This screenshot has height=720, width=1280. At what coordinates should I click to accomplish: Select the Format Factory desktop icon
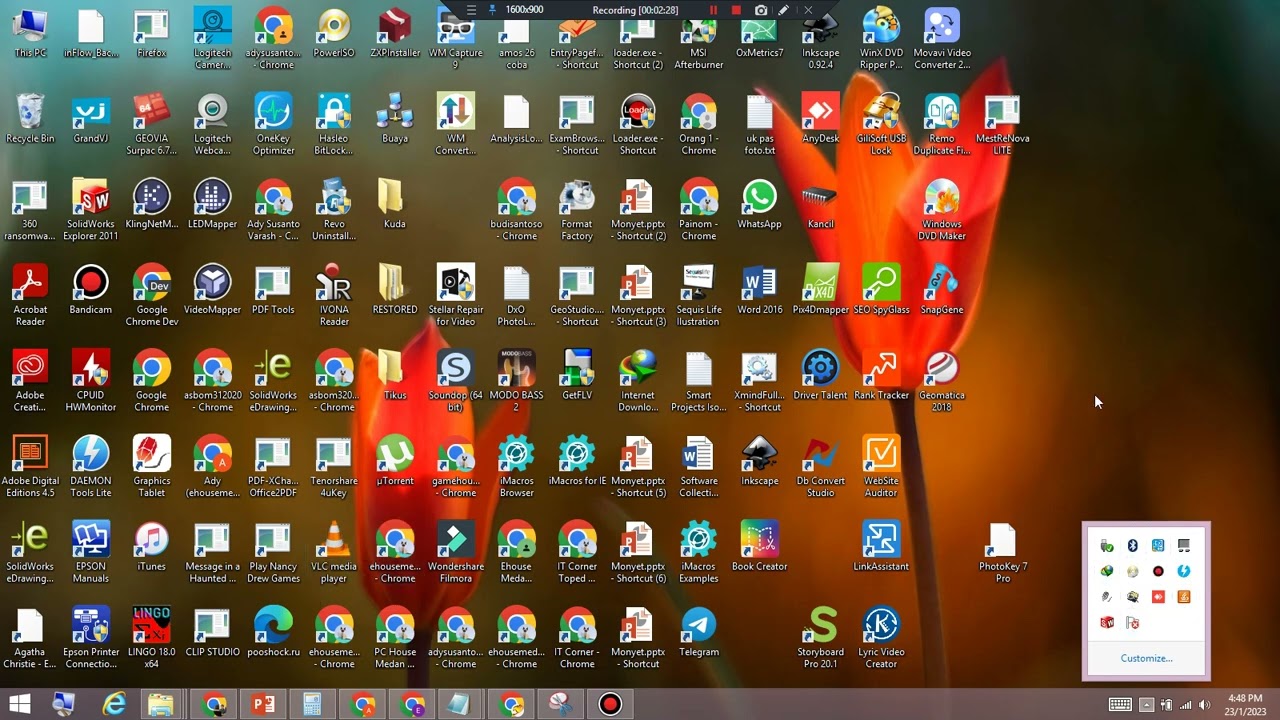[x=577, y=210]
